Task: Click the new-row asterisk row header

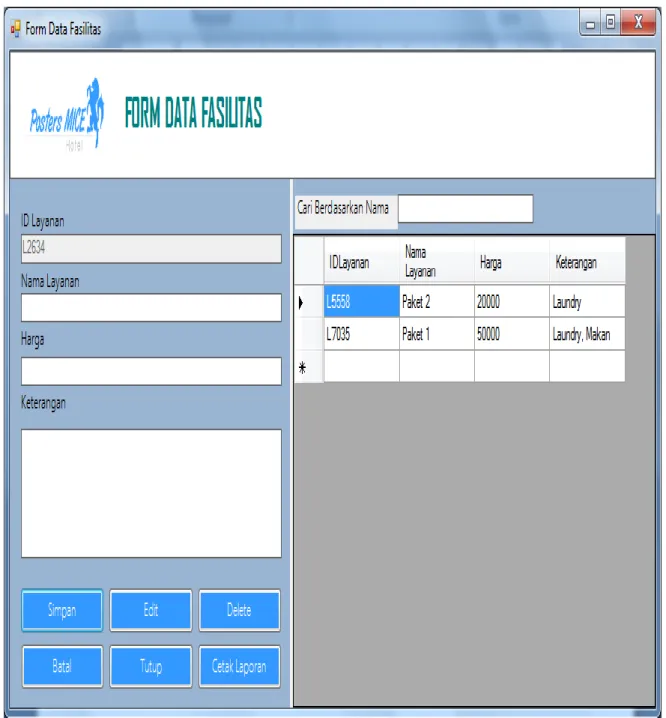Action: tap(309, 366)
